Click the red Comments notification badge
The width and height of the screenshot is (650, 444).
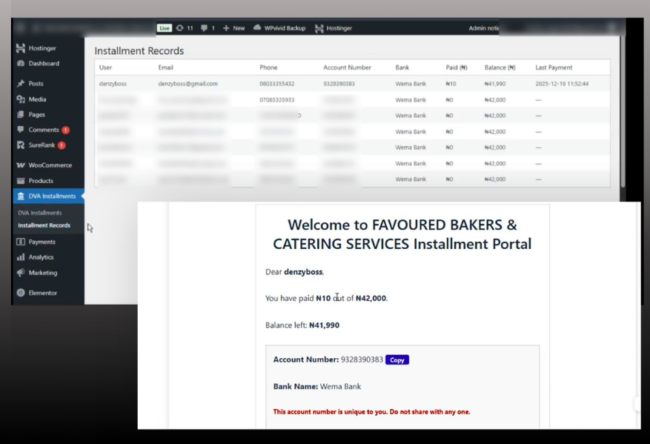(65, 130)
